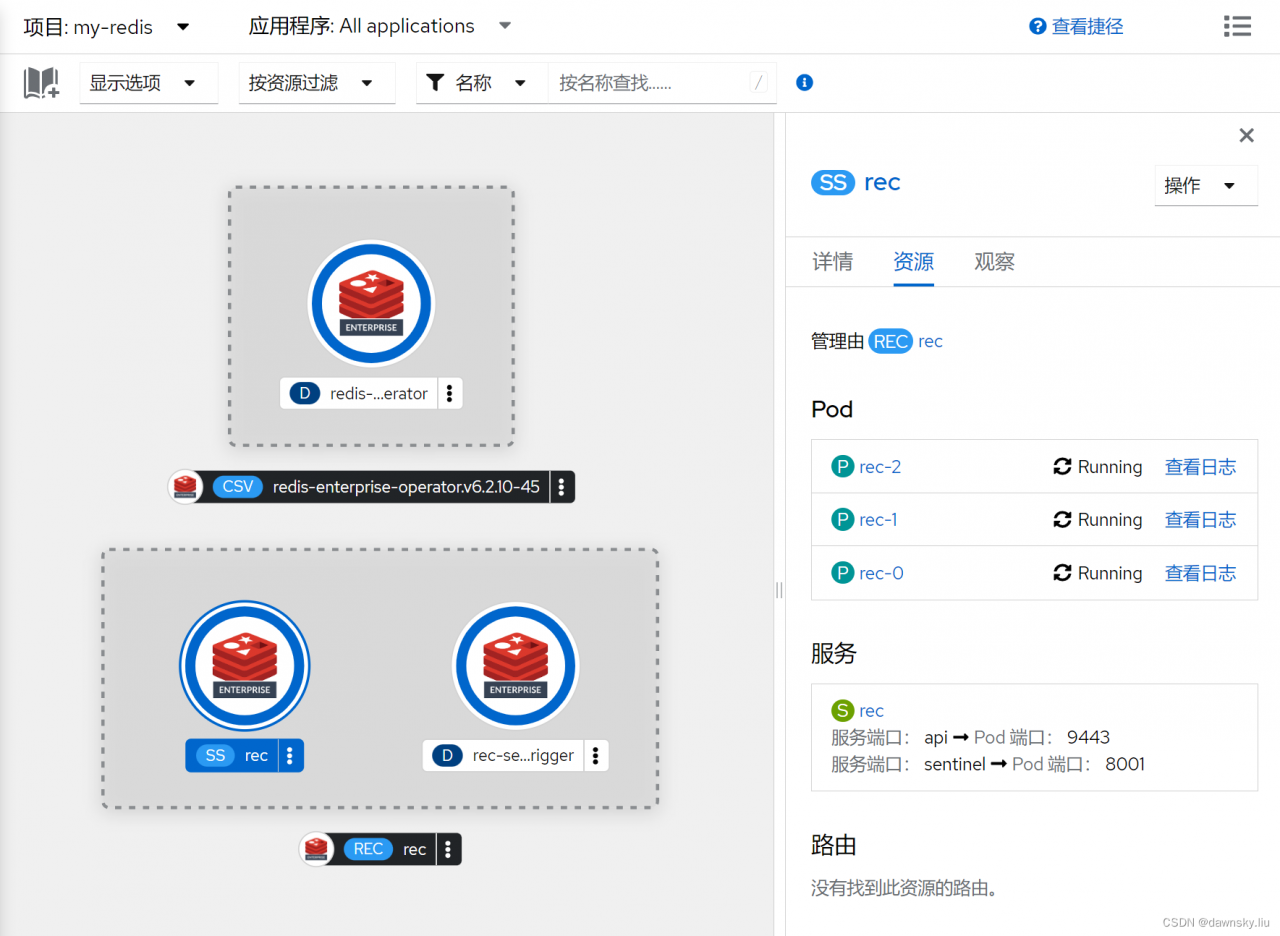Open 查看日志 for pod rec-2
The width and height of the screenshot is (1280, 936).
click(x=1200, y=466)
